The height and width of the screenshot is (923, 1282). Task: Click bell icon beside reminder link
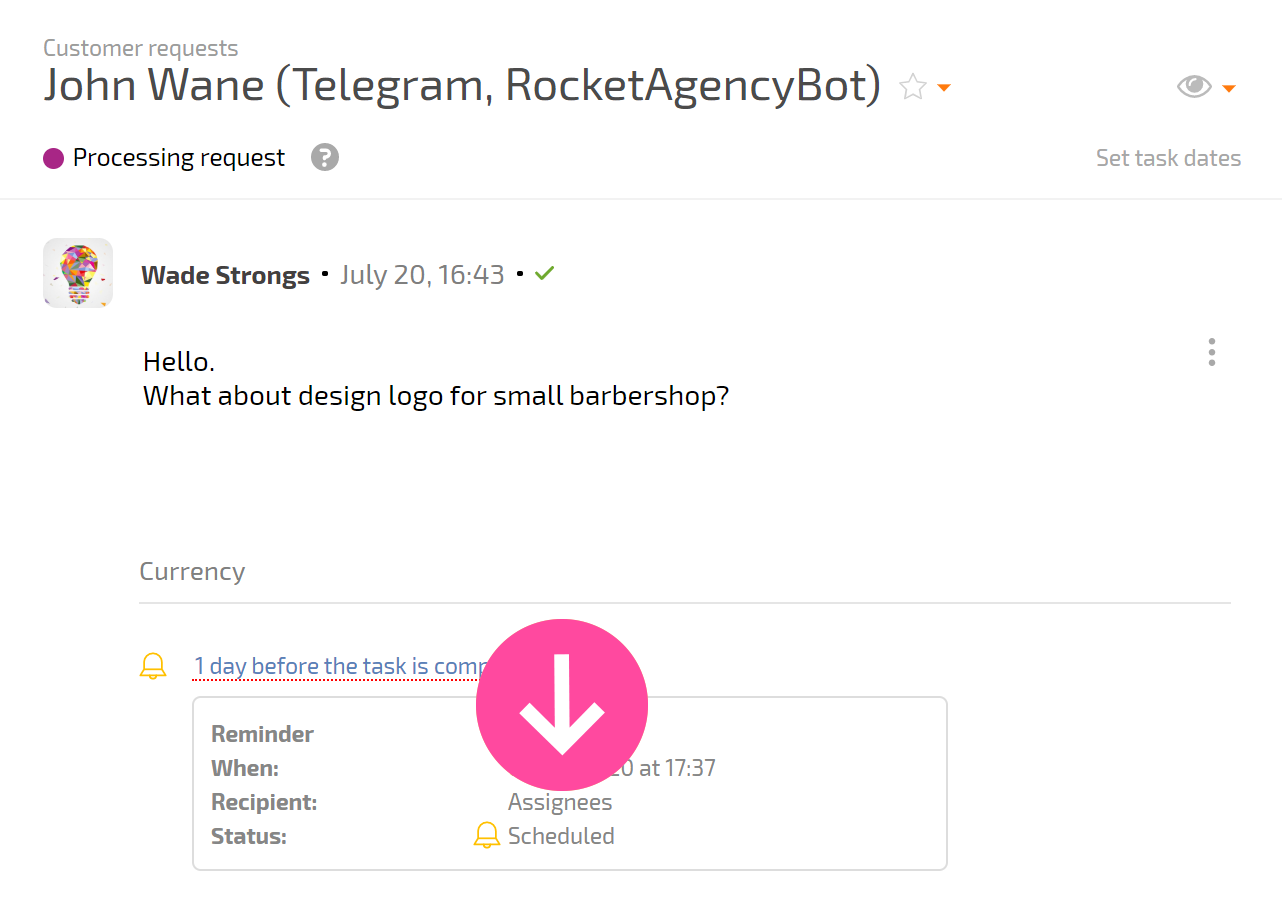(x=153, y=666)
